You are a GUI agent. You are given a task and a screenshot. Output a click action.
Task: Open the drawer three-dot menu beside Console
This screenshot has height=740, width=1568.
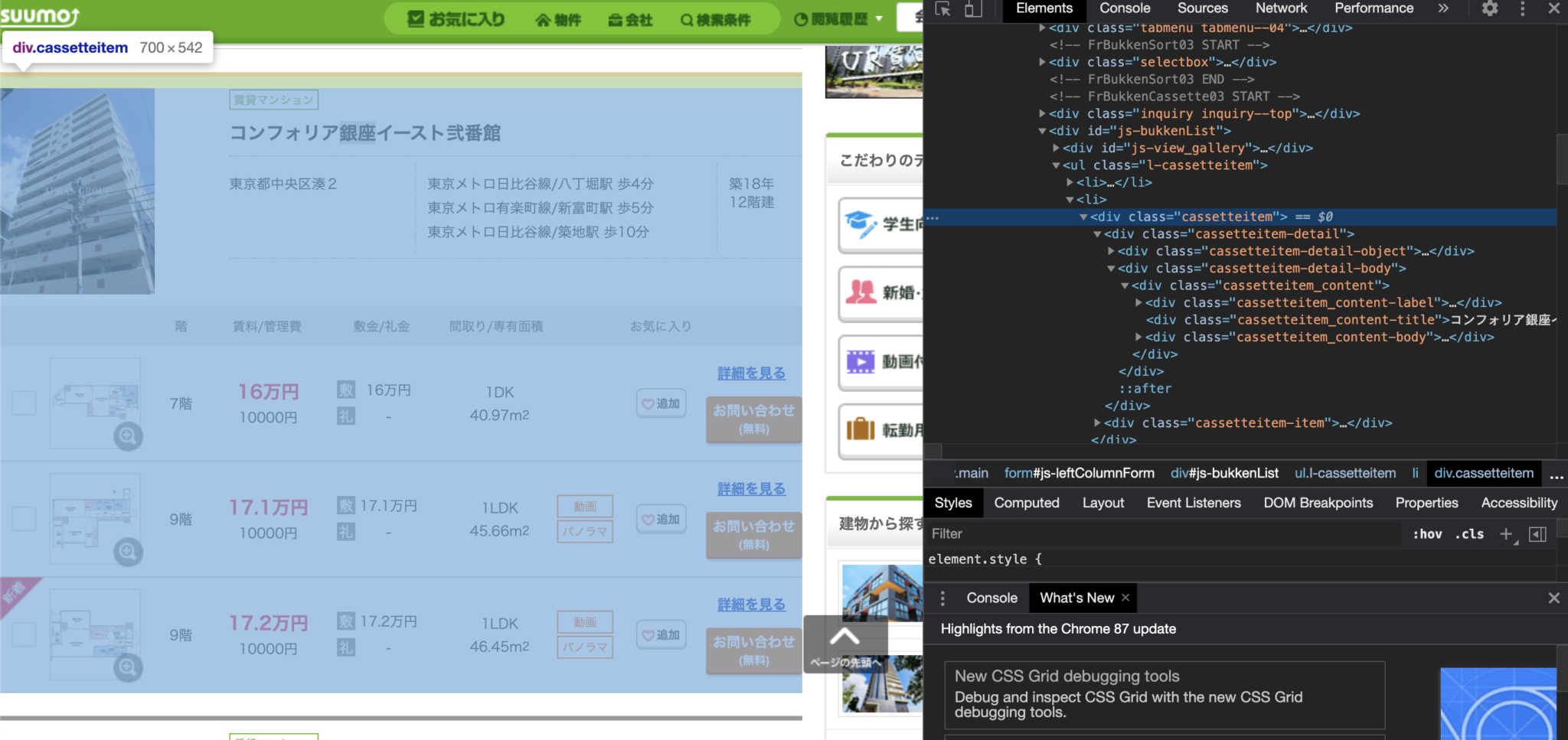[x=942, y=598]
